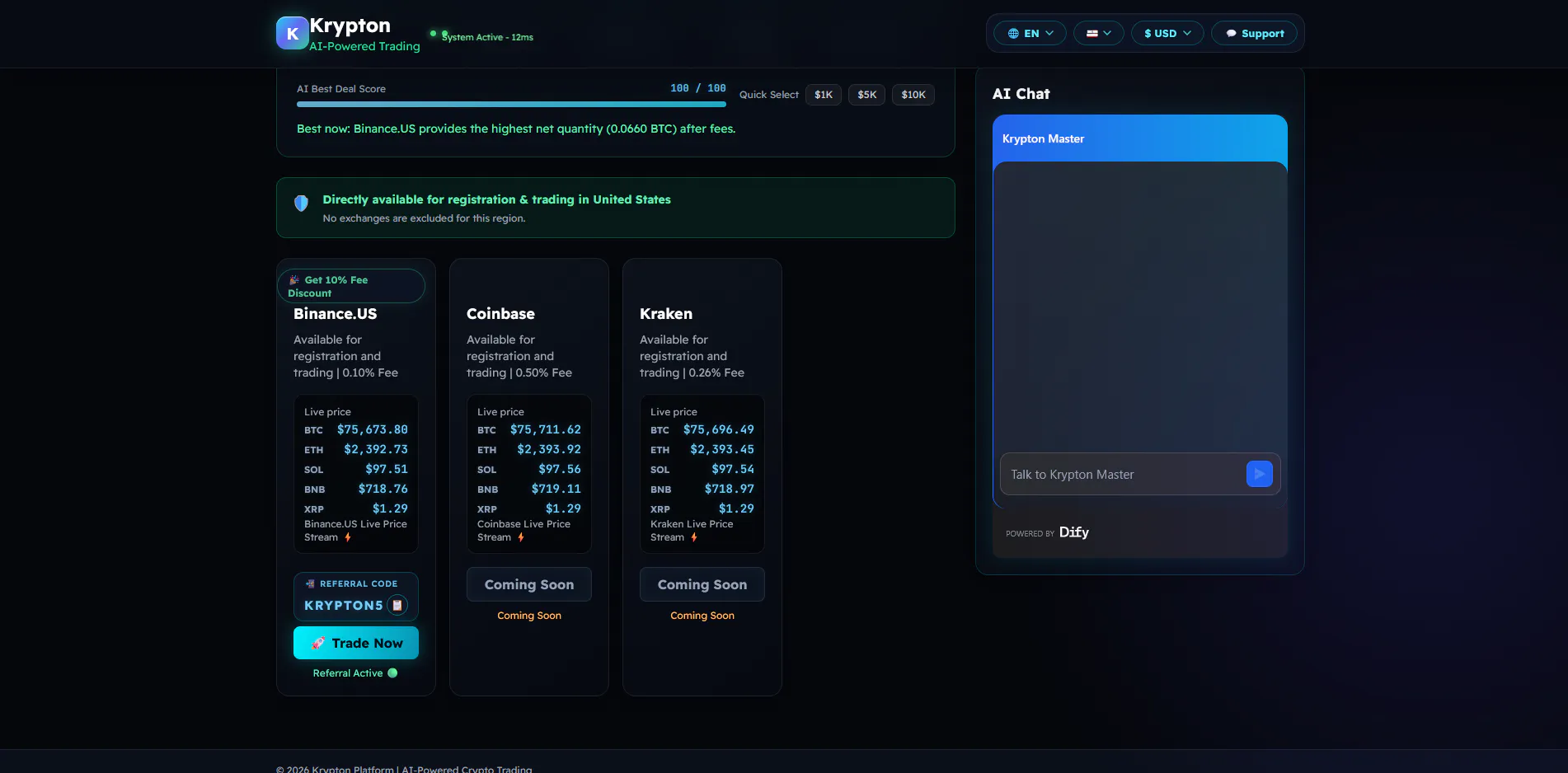Select the $5K quick amount
Viewport: 1568px width, 773px height.
(x=866, y=95)
